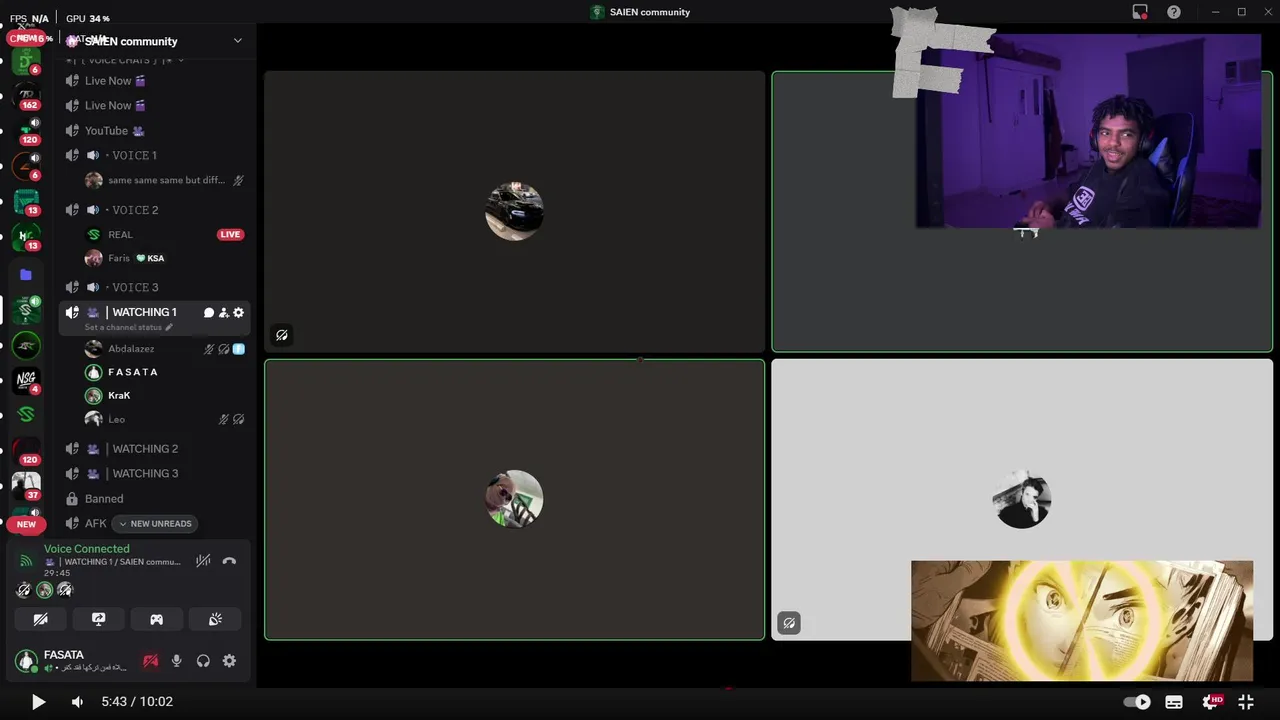
Task: Open the server with 162 notifications
Action: (26, 95)
